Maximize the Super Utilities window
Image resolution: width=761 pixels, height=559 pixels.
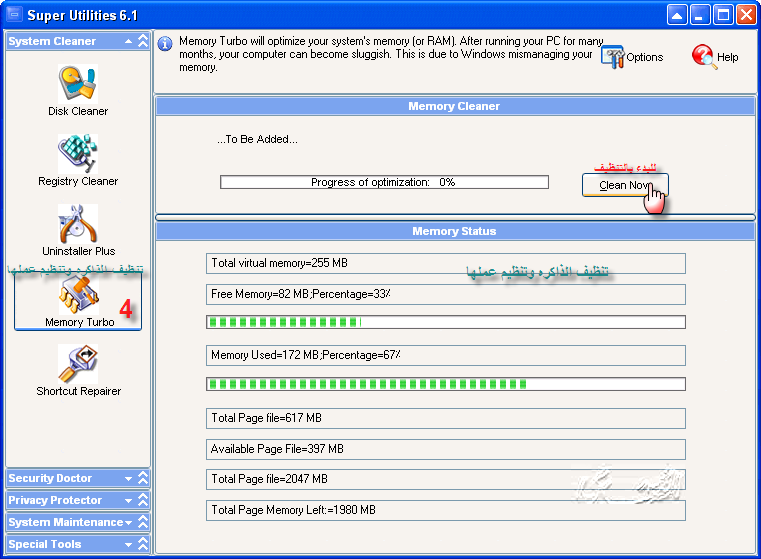click(x=723, y=15)
